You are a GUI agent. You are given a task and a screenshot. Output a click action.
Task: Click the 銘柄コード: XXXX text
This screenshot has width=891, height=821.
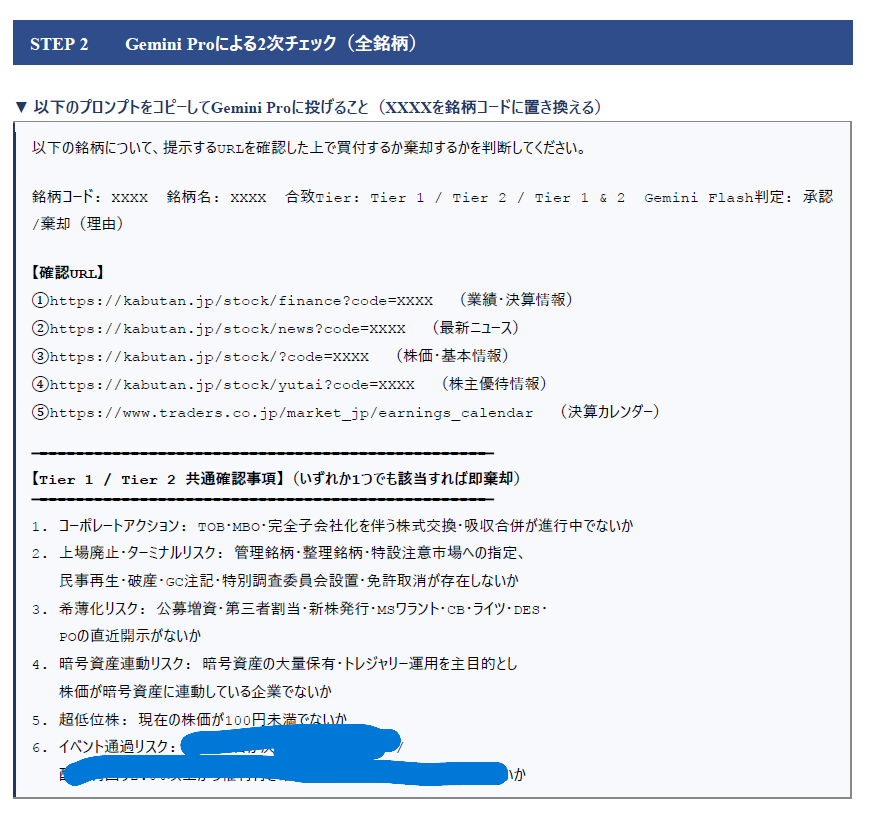point(90,197)
